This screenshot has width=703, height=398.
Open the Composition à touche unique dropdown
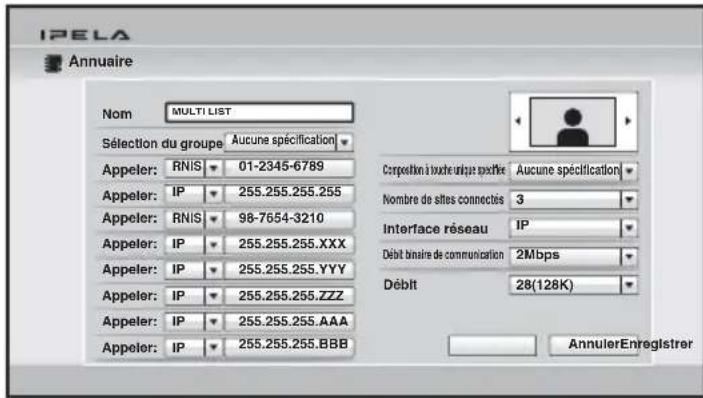point(573,171)
